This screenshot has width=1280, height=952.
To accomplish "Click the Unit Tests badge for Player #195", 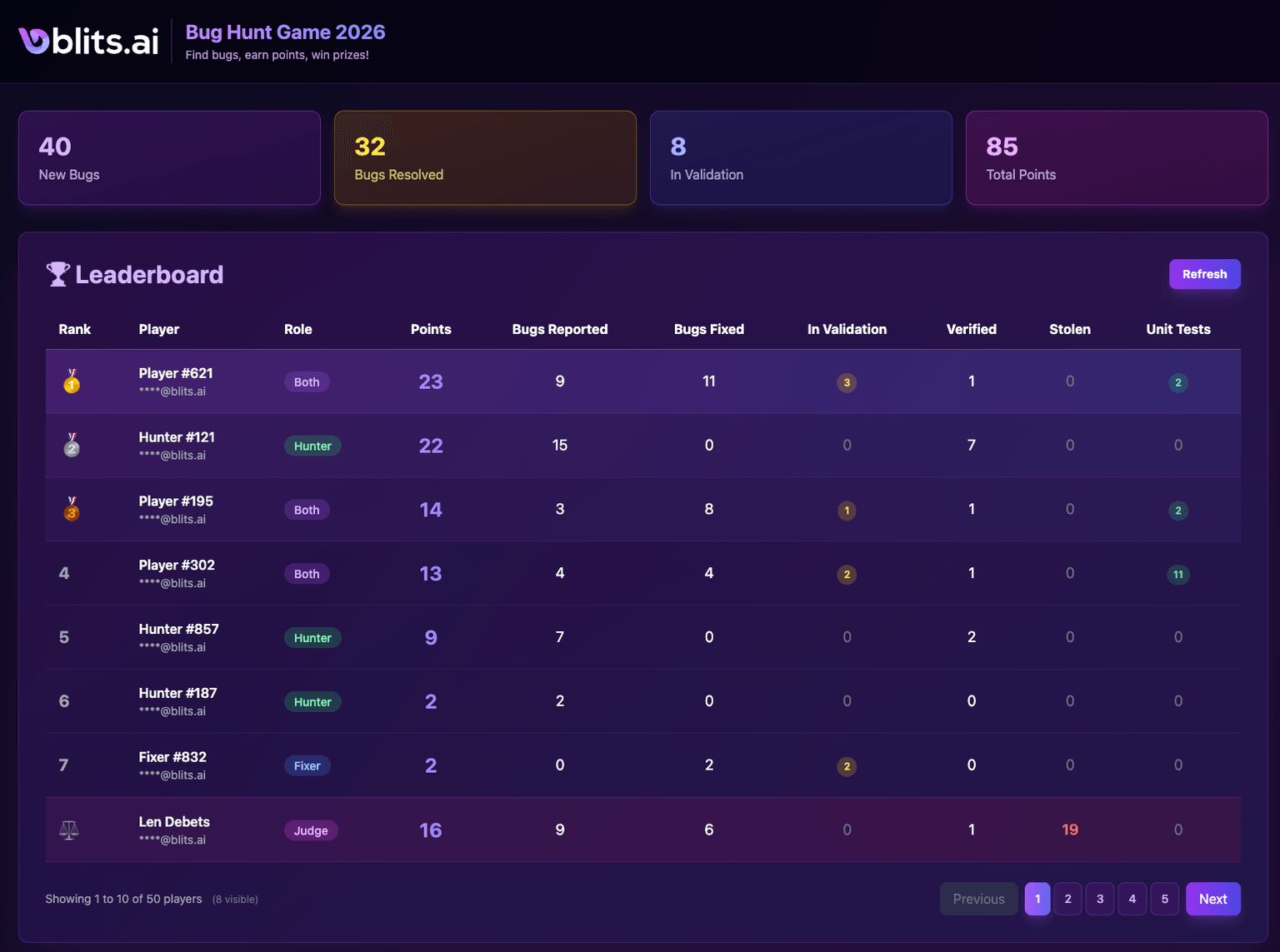I will [1177, 511].
